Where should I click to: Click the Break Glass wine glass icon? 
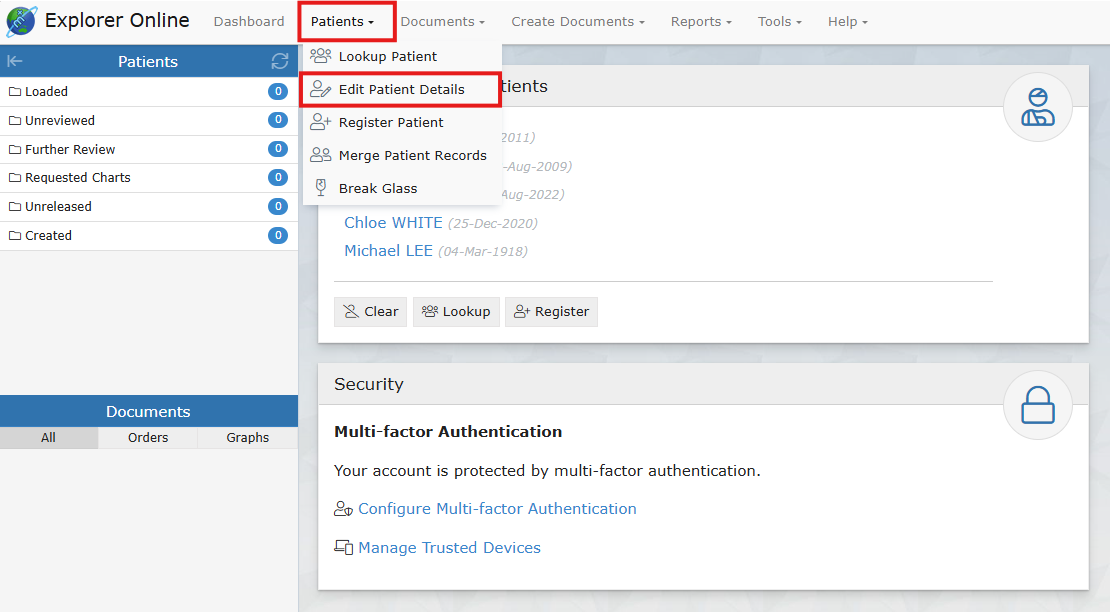point(320,188)
